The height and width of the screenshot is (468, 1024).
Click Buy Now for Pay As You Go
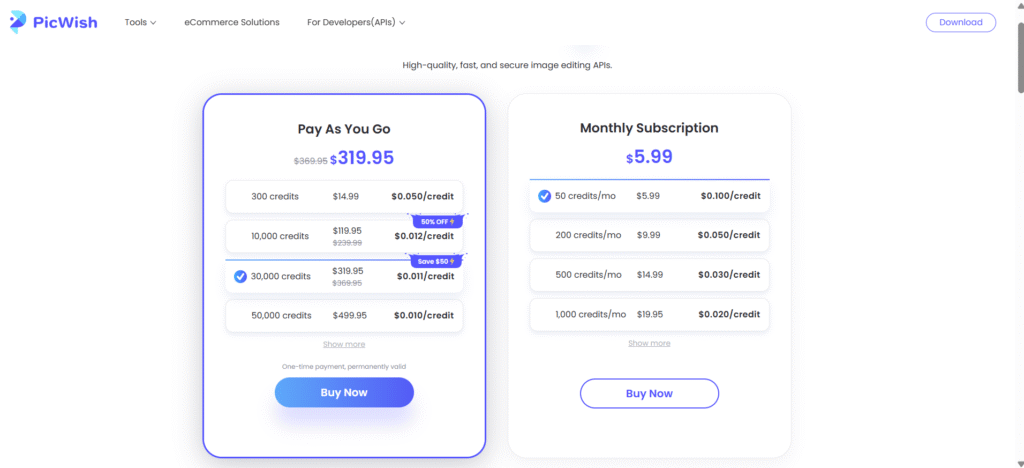(x=344, y=392)
